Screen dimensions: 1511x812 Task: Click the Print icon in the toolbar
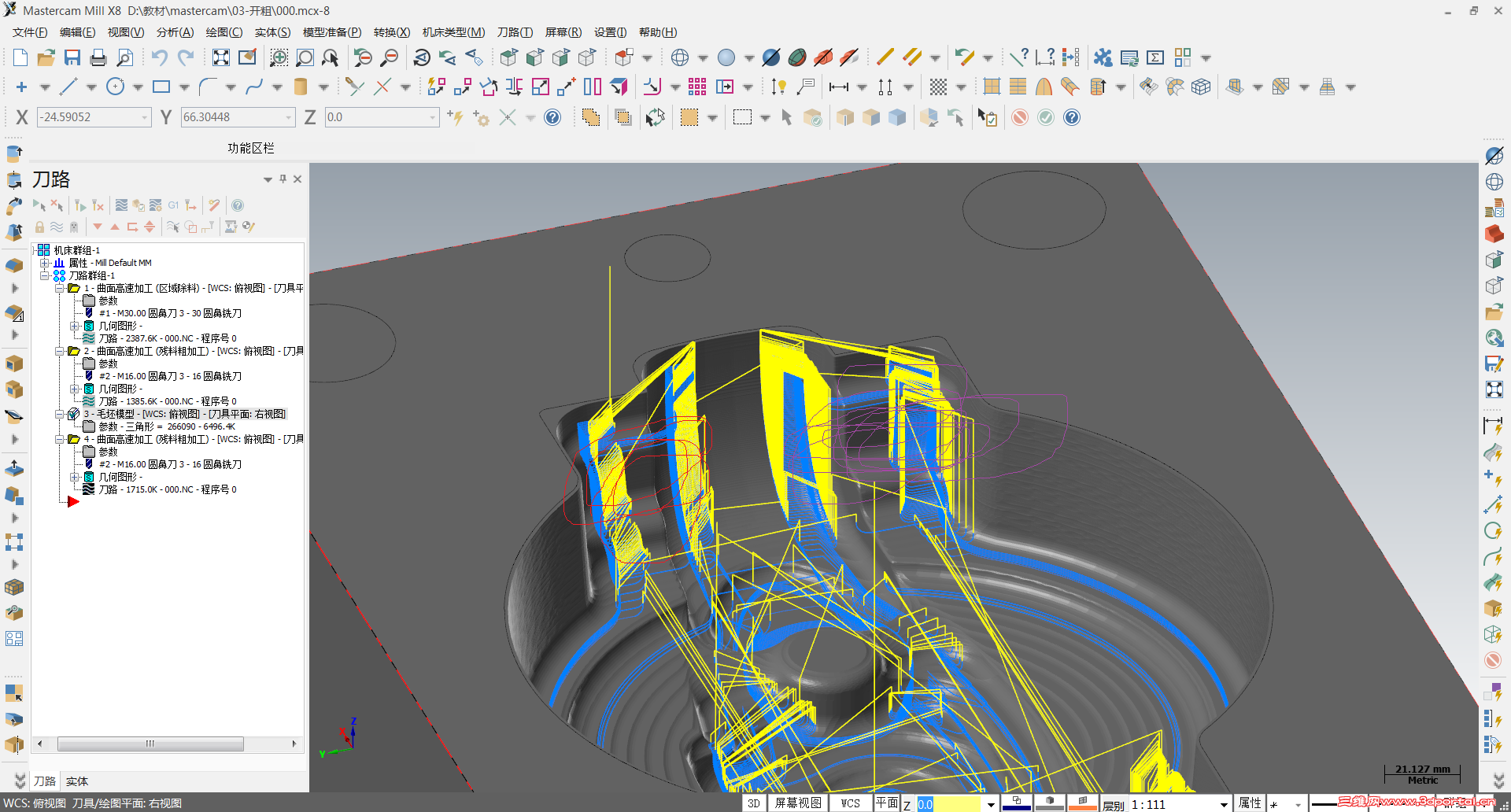(x=98, y=57)
